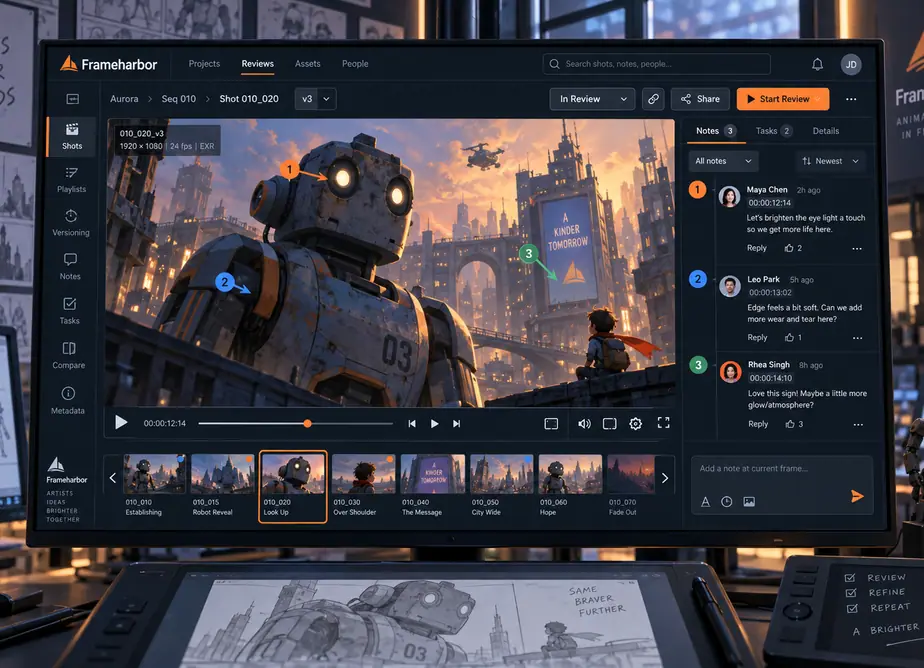The width and height of the screenshot is (924, 668).
Task: Open the All notes filter dropdown
Action: pos(723,161)
